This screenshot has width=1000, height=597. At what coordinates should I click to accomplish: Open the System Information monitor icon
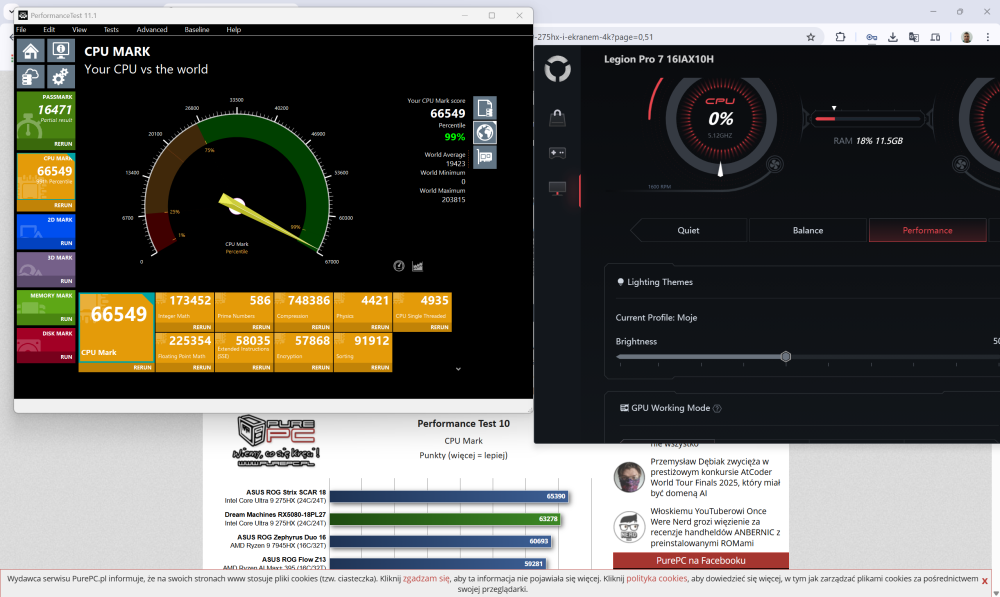pos(60,51)
